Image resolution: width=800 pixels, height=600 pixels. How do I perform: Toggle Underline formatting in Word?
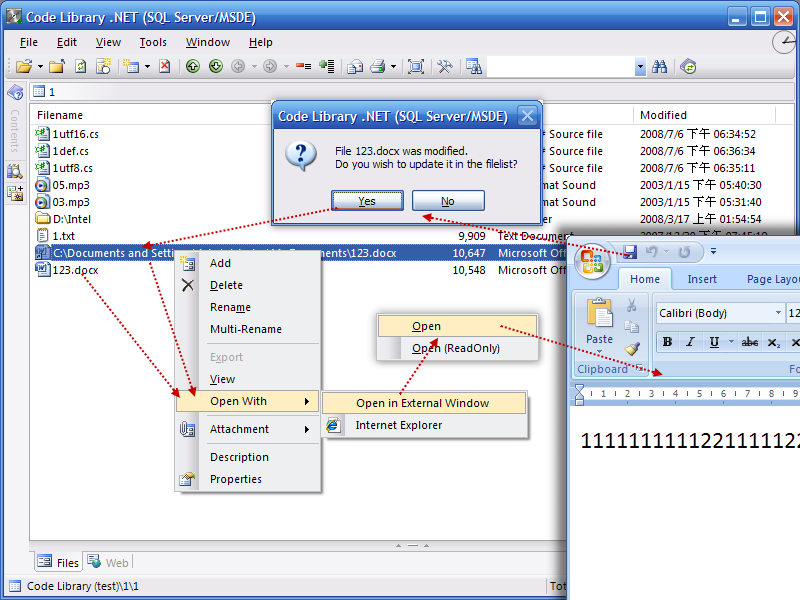714,342
